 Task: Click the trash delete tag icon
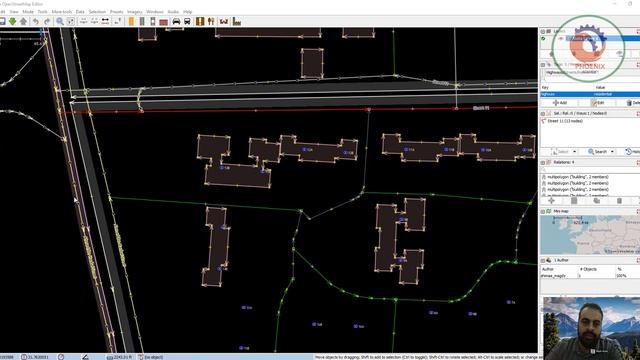click(x=629, y=103)
